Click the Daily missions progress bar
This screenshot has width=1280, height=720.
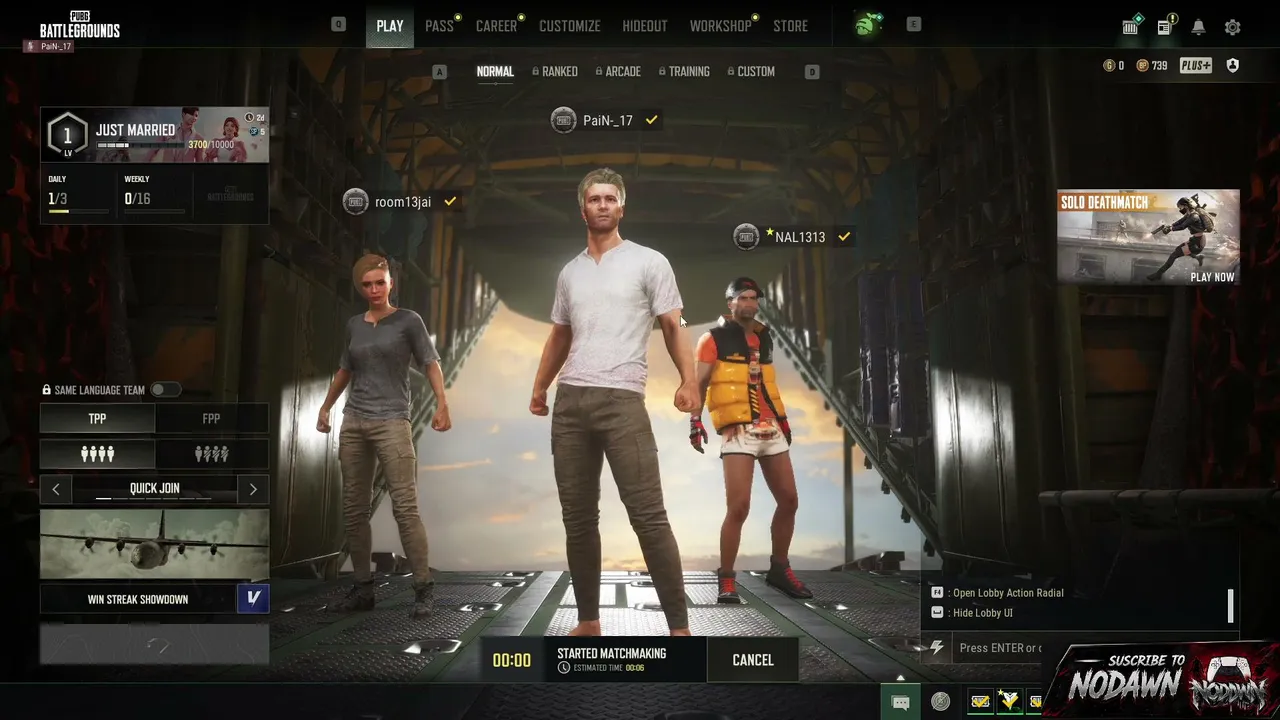pyautogui.click(x=78, y=211)
